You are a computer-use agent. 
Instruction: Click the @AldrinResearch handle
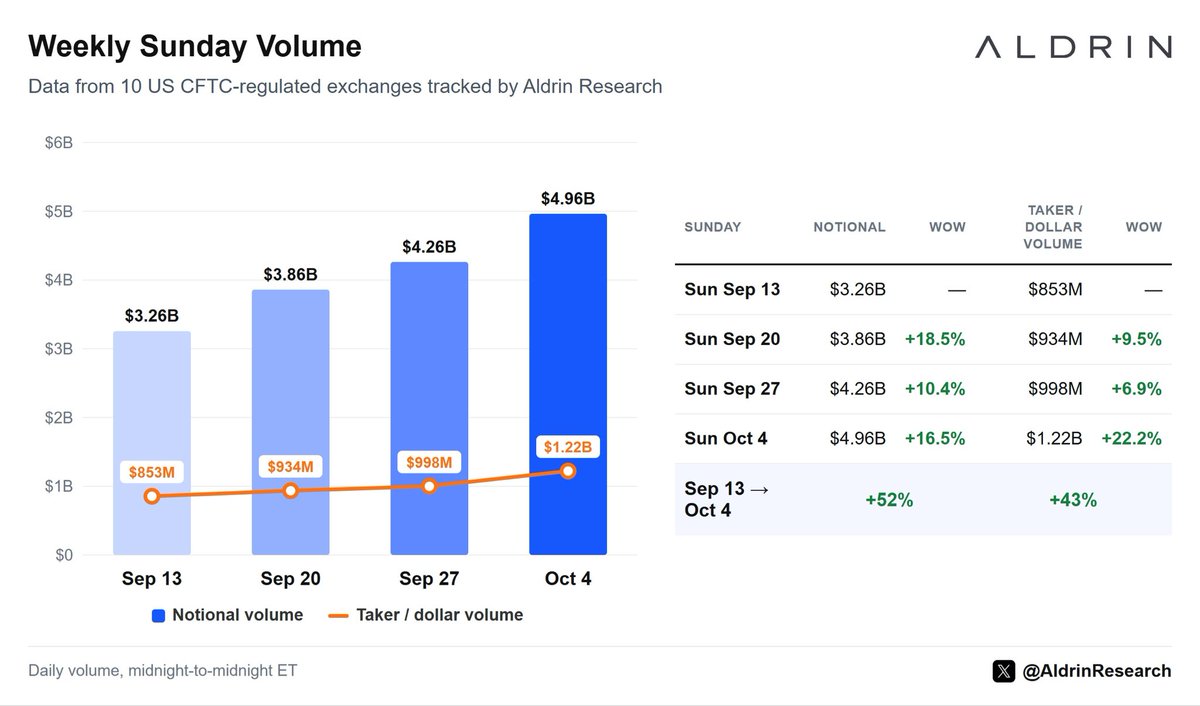coord(1097,671)
